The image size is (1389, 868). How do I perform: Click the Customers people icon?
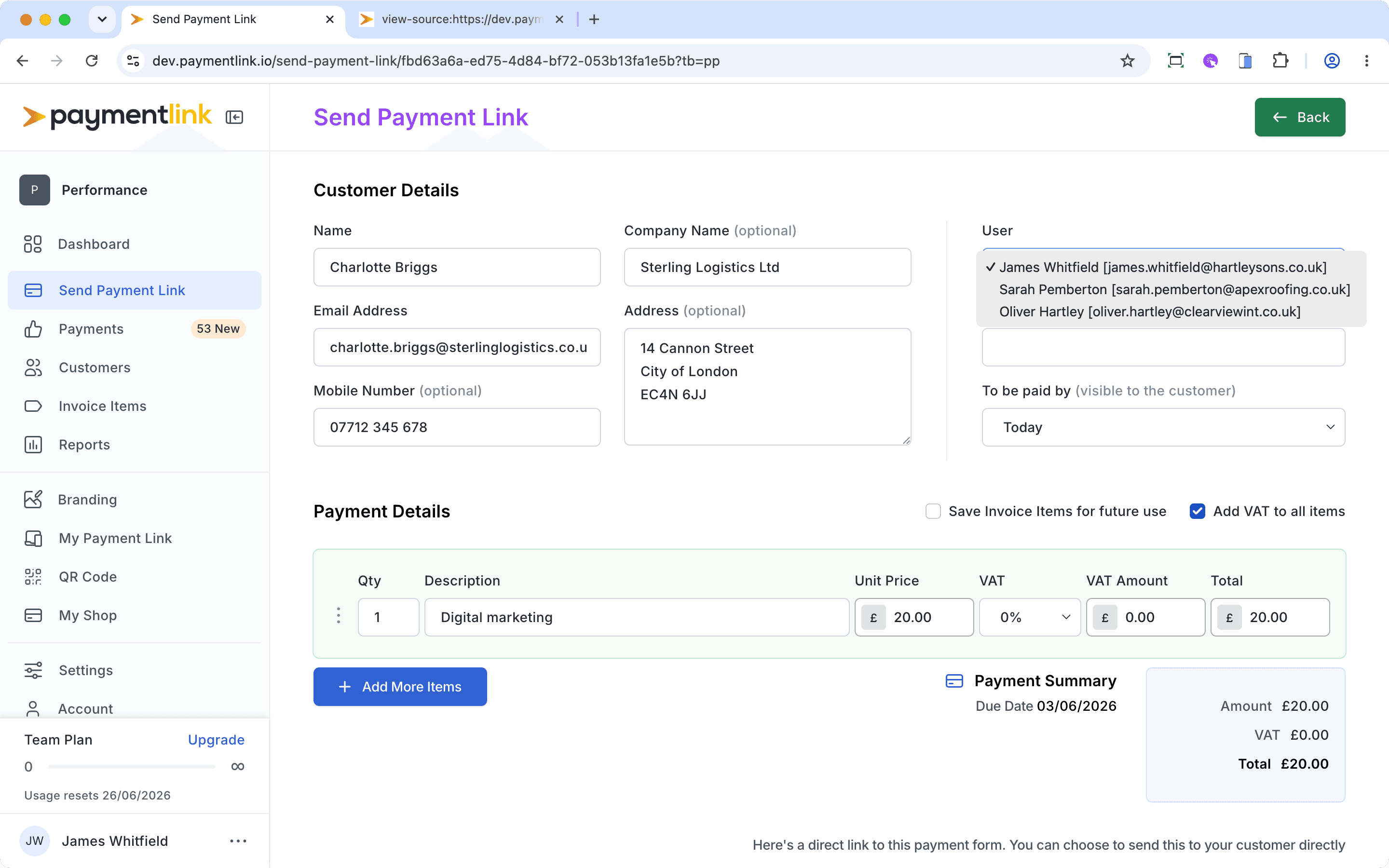tap(33, 367)
